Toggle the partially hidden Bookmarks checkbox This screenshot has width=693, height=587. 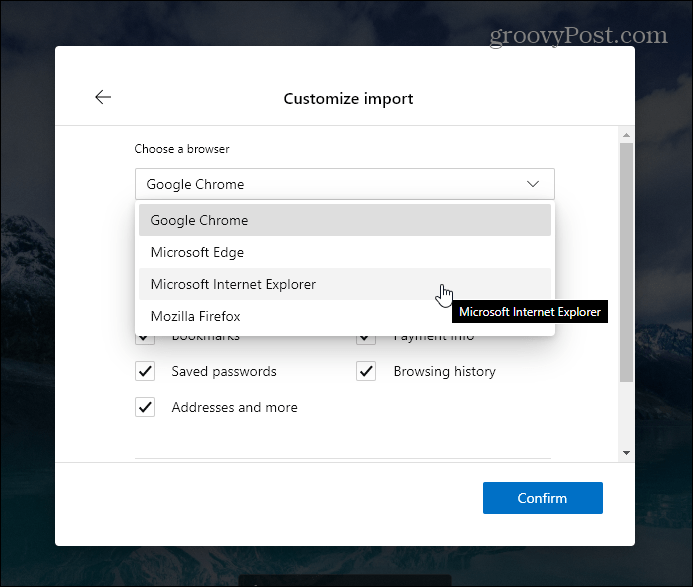tap(145, 340)
